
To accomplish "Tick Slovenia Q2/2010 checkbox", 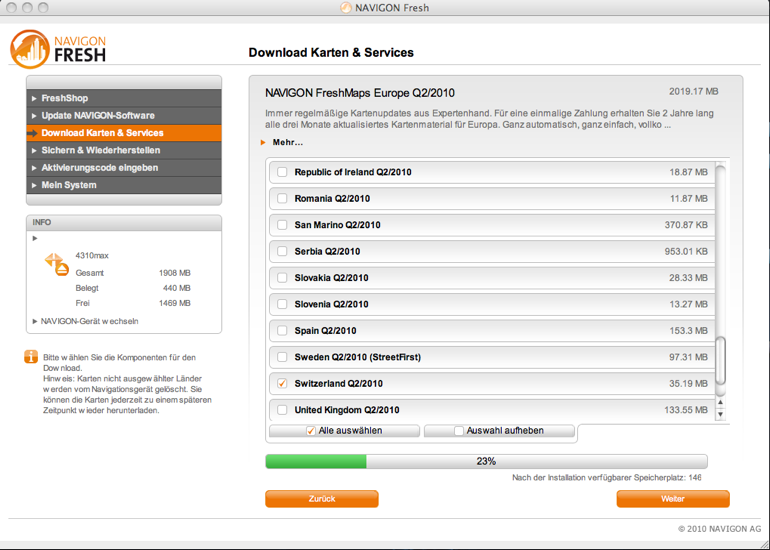I will 282,304.
